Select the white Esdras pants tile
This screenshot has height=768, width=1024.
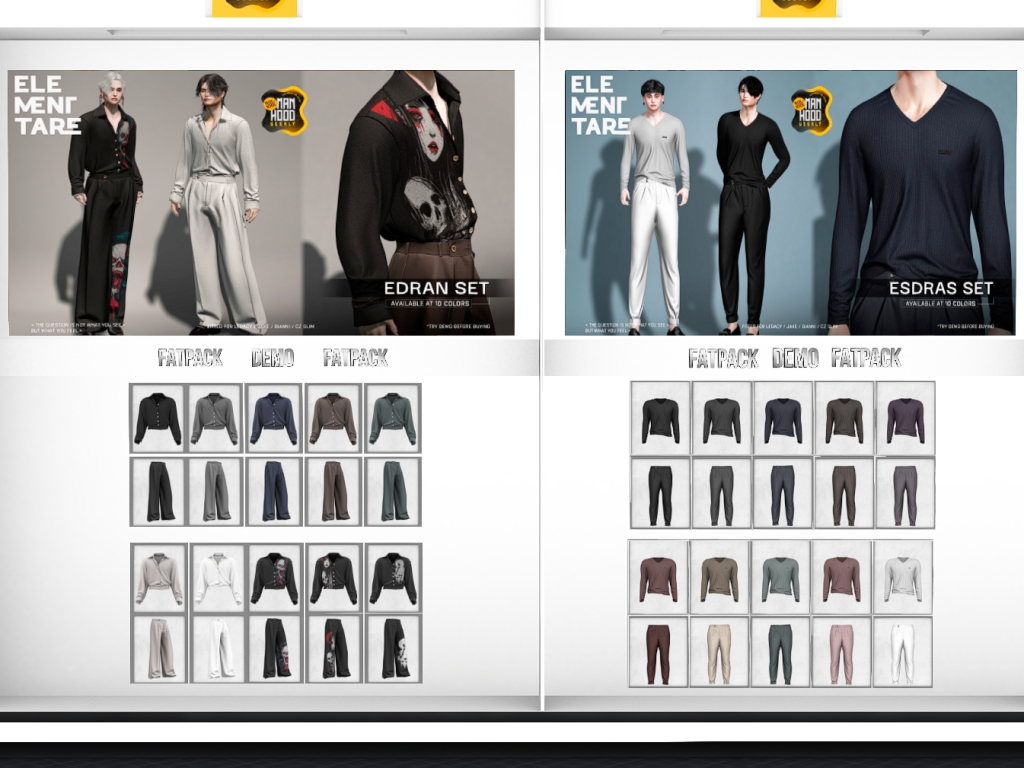[903, 652]
